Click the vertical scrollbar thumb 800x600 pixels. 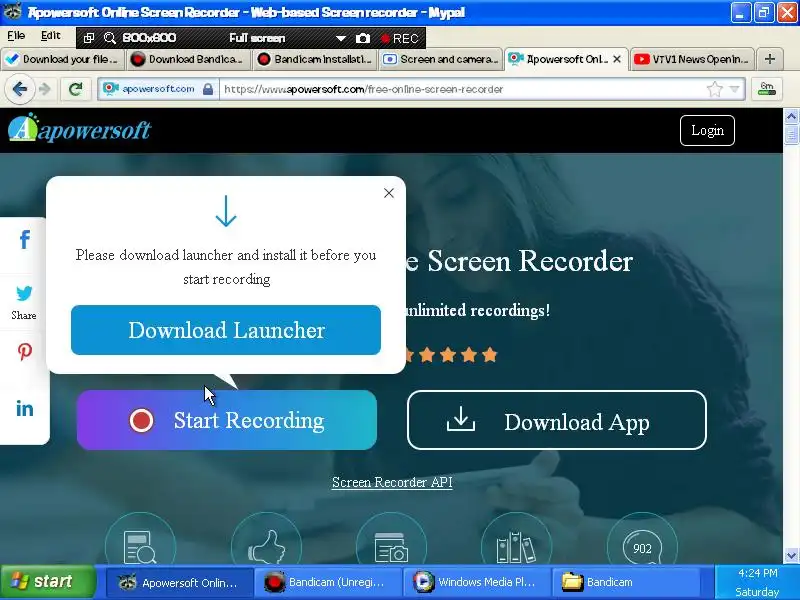point(791,134)
